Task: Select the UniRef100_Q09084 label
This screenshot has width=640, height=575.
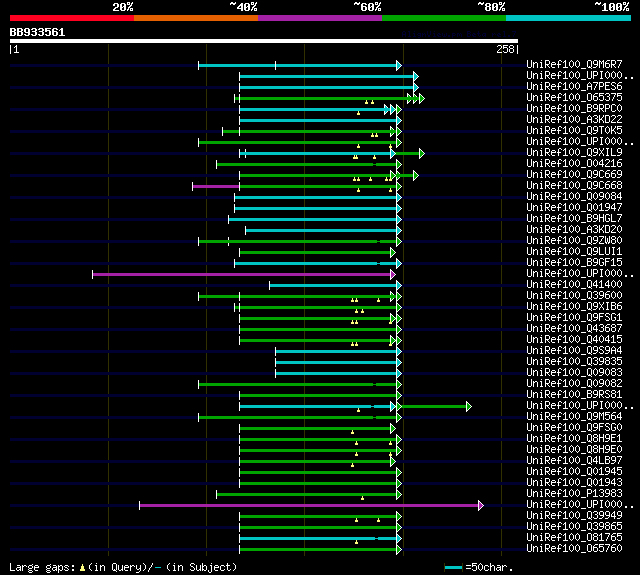Action: pyautogui.click(x=574, y=197)
